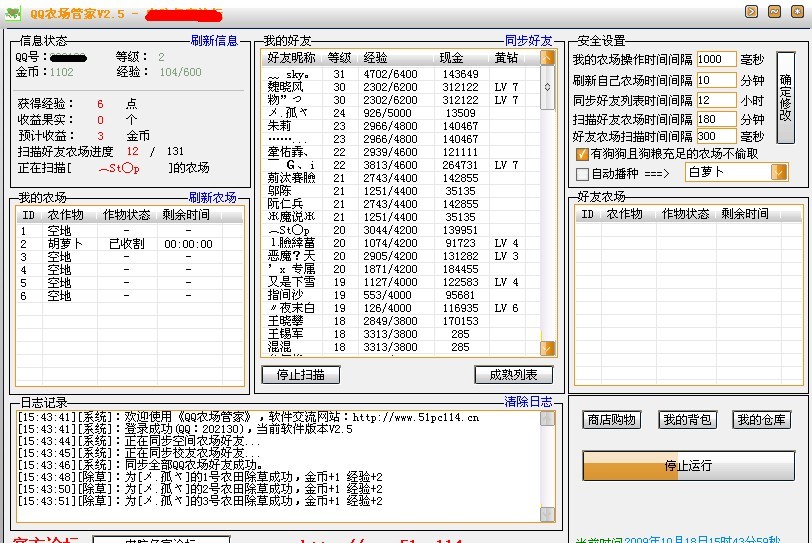Sort friends by 等级 column header
Viewport: 812px width, 543px height.
coord(340,57)
